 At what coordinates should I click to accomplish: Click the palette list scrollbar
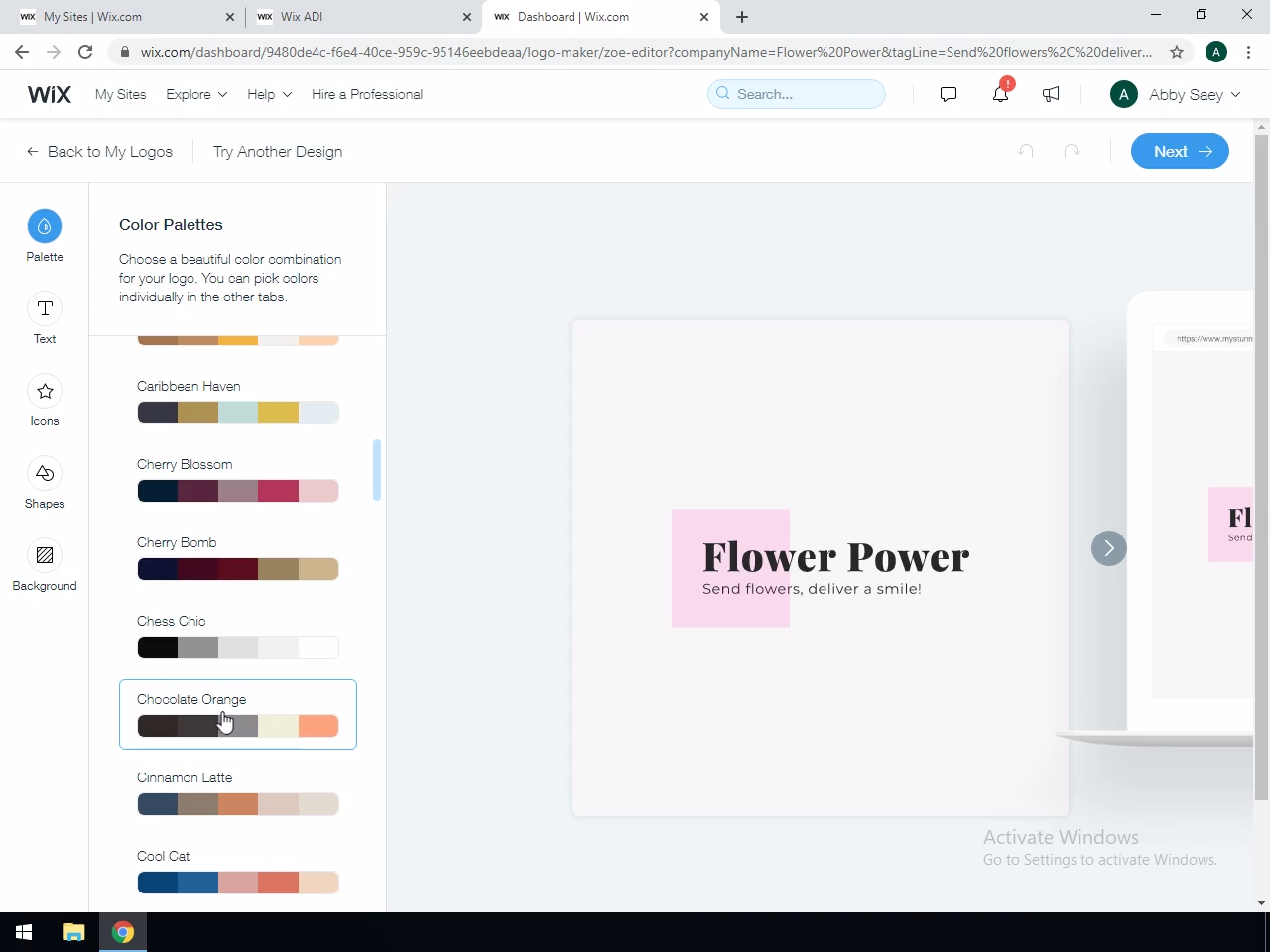click(x=377, y=470)
